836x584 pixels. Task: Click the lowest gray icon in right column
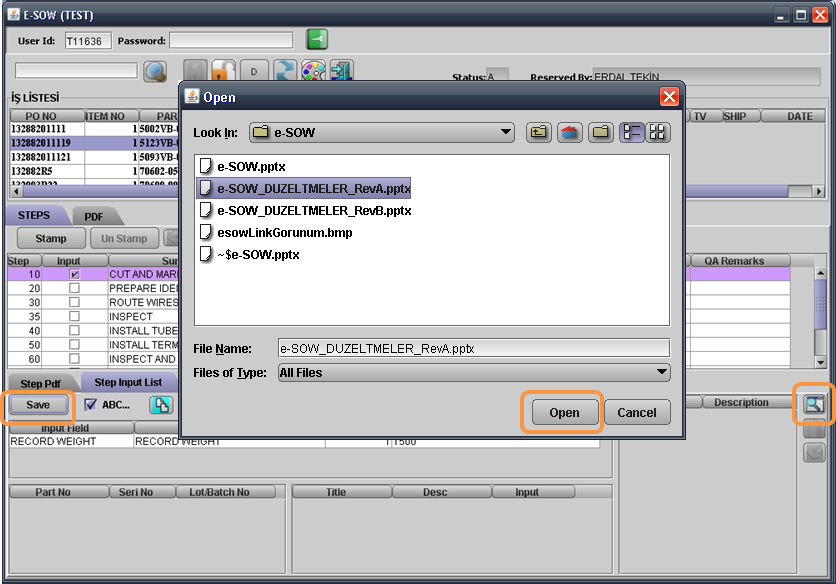tap(814, 453)
